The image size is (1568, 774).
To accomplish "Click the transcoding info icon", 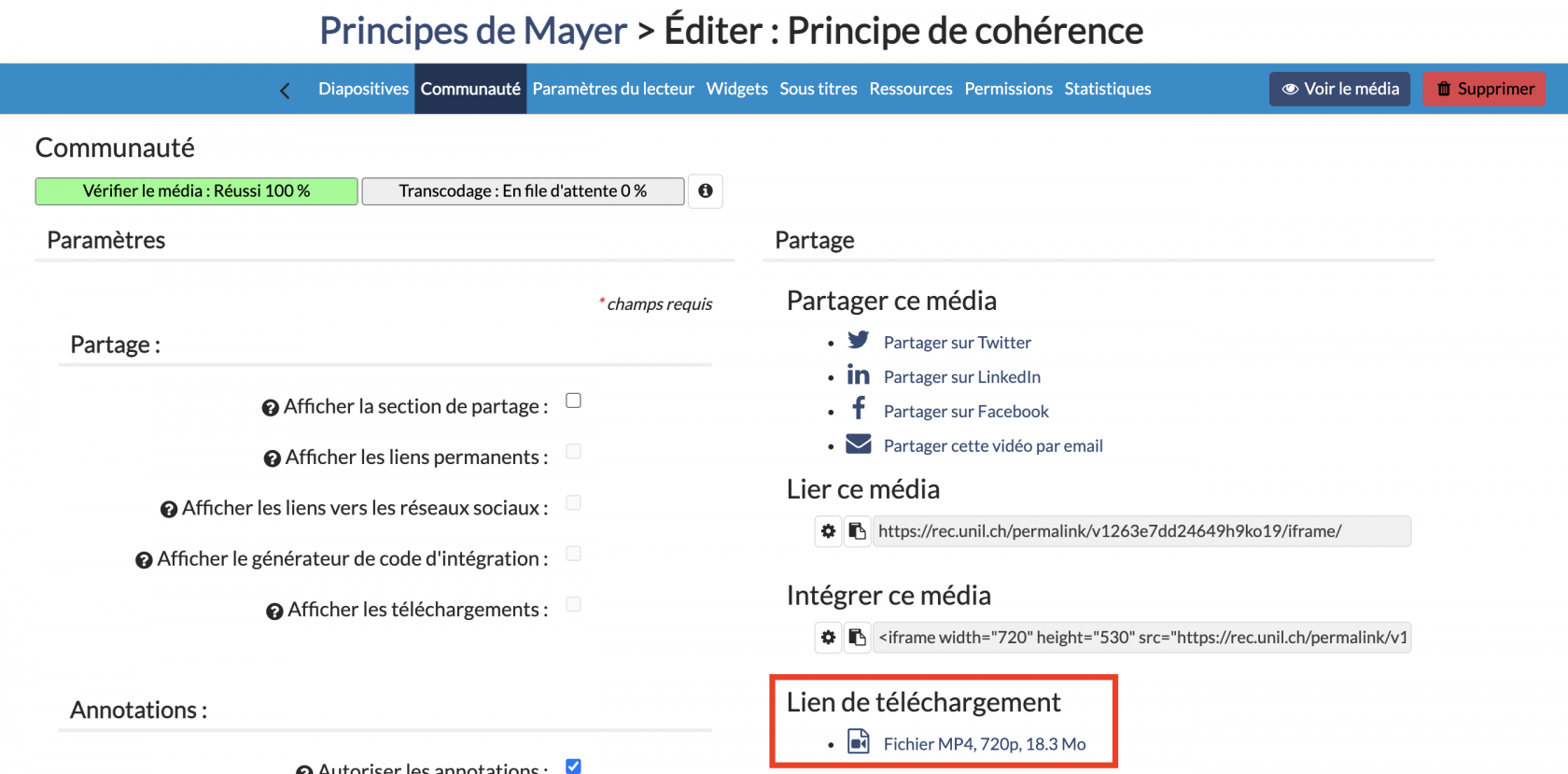I will tap(706, 191).
